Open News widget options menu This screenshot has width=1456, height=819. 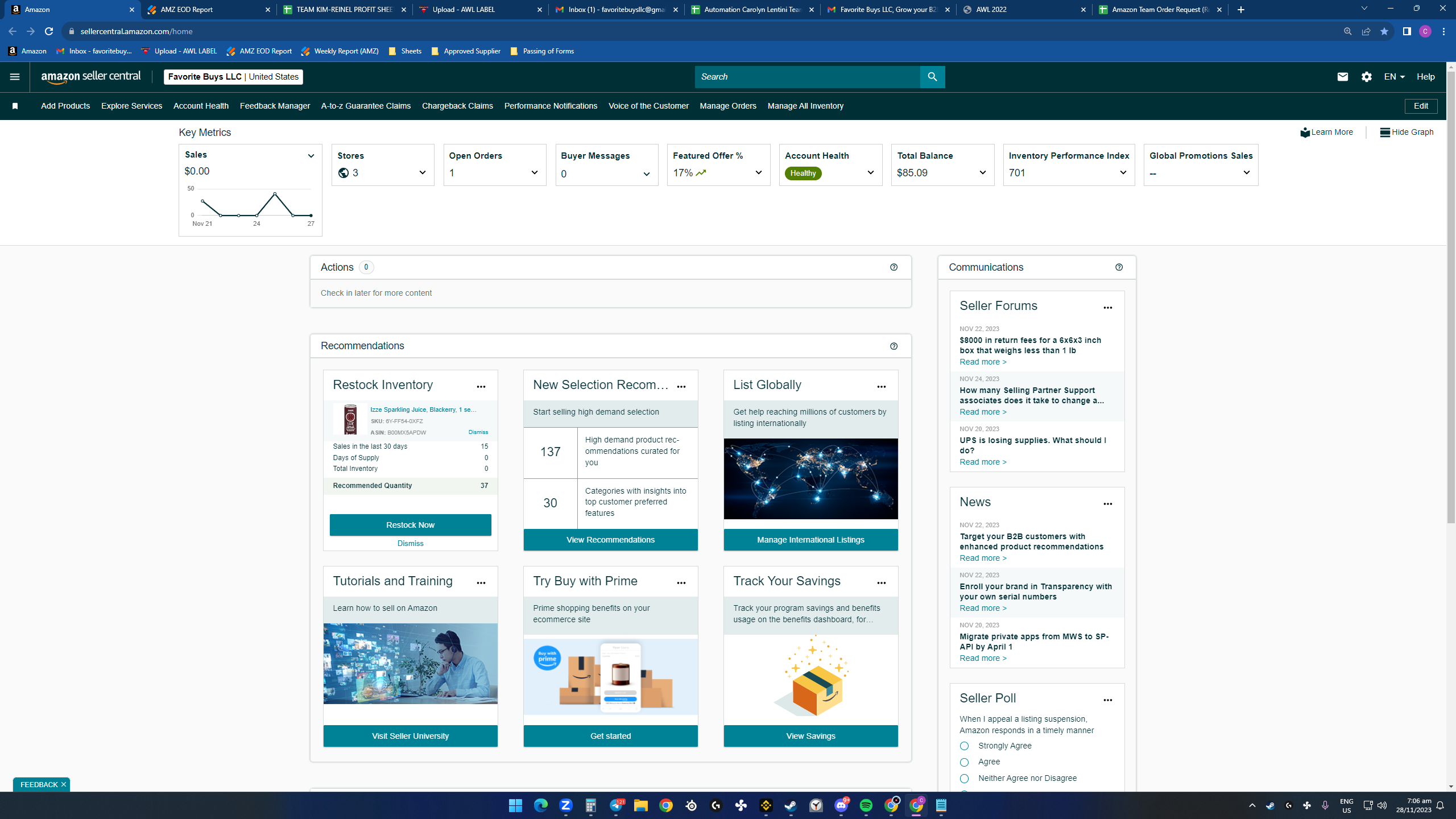click(1108, 504)
